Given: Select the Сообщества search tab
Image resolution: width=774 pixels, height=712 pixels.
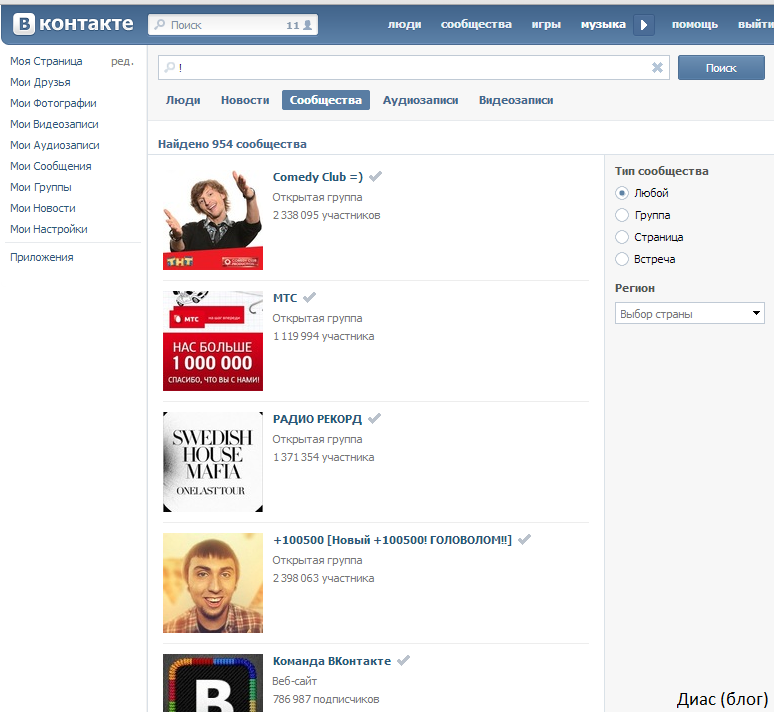Looking at the screenshot, I should click(x=326, y=100).
